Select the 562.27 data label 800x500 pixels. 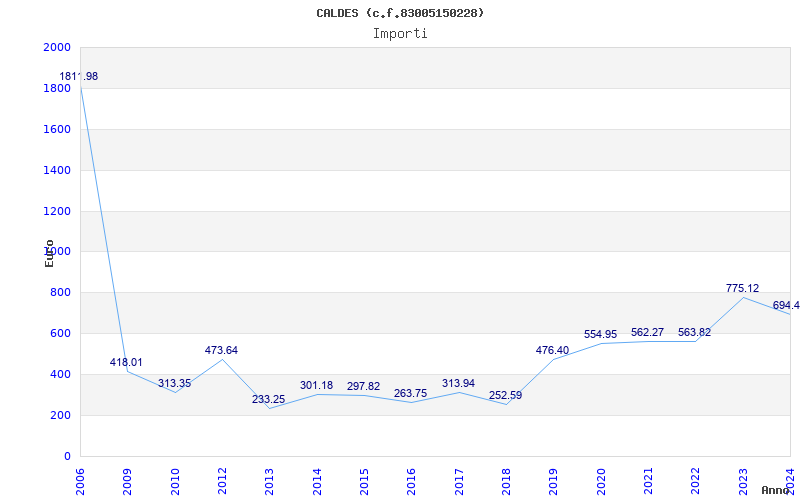647,332
